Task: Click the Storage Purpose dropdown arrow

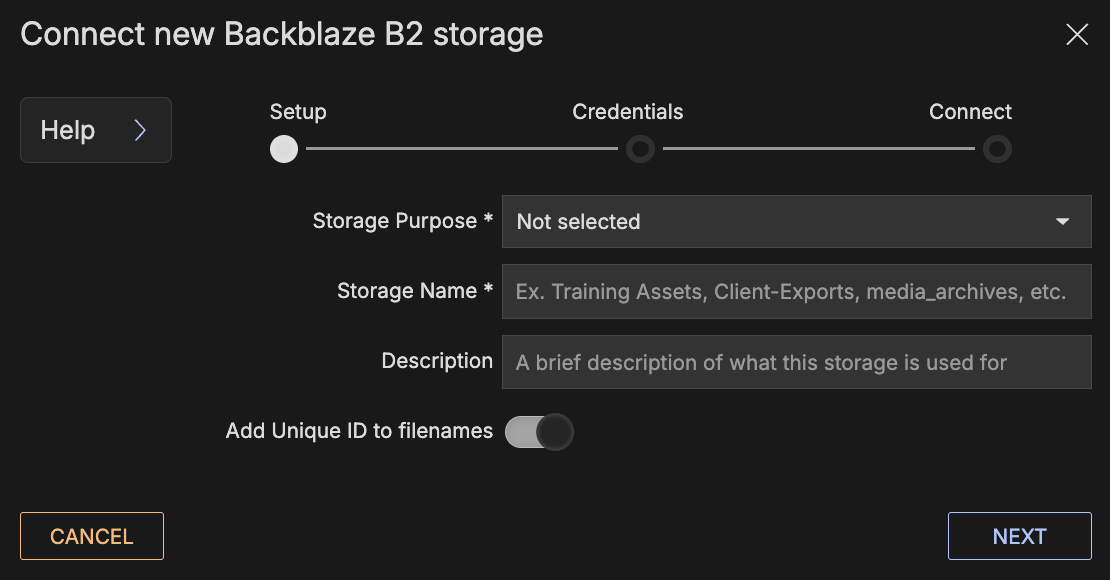Action: click(x=1062, y=222)
